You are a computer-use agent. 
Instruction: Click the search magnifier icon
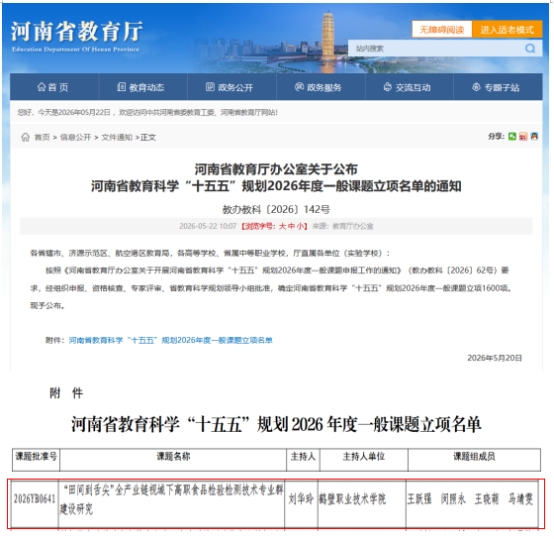(x=530, y=48)
